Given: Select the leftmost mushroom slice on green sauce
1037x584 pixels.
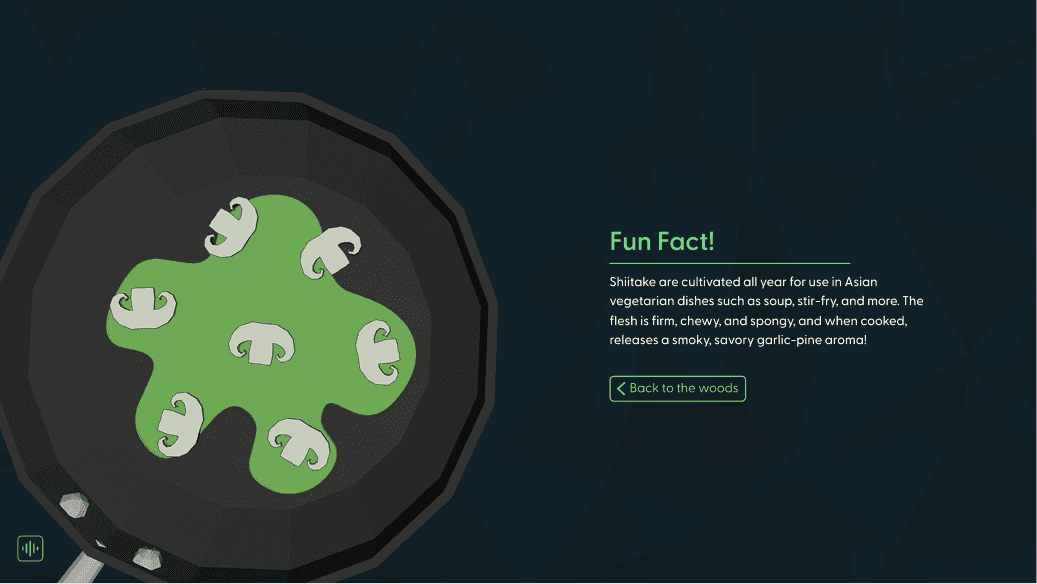Looking at the screenshot, I should pos(144,308).
